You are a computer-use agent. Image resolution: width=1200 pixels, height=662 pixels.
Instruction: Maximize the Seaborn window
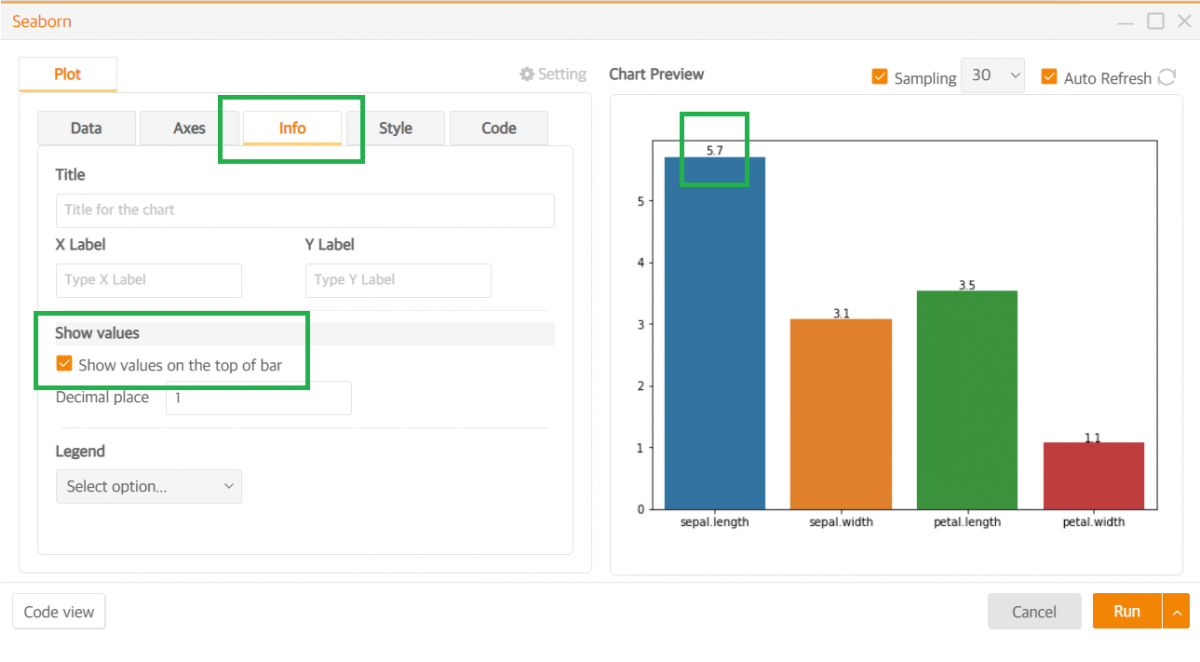point(1155,21)
